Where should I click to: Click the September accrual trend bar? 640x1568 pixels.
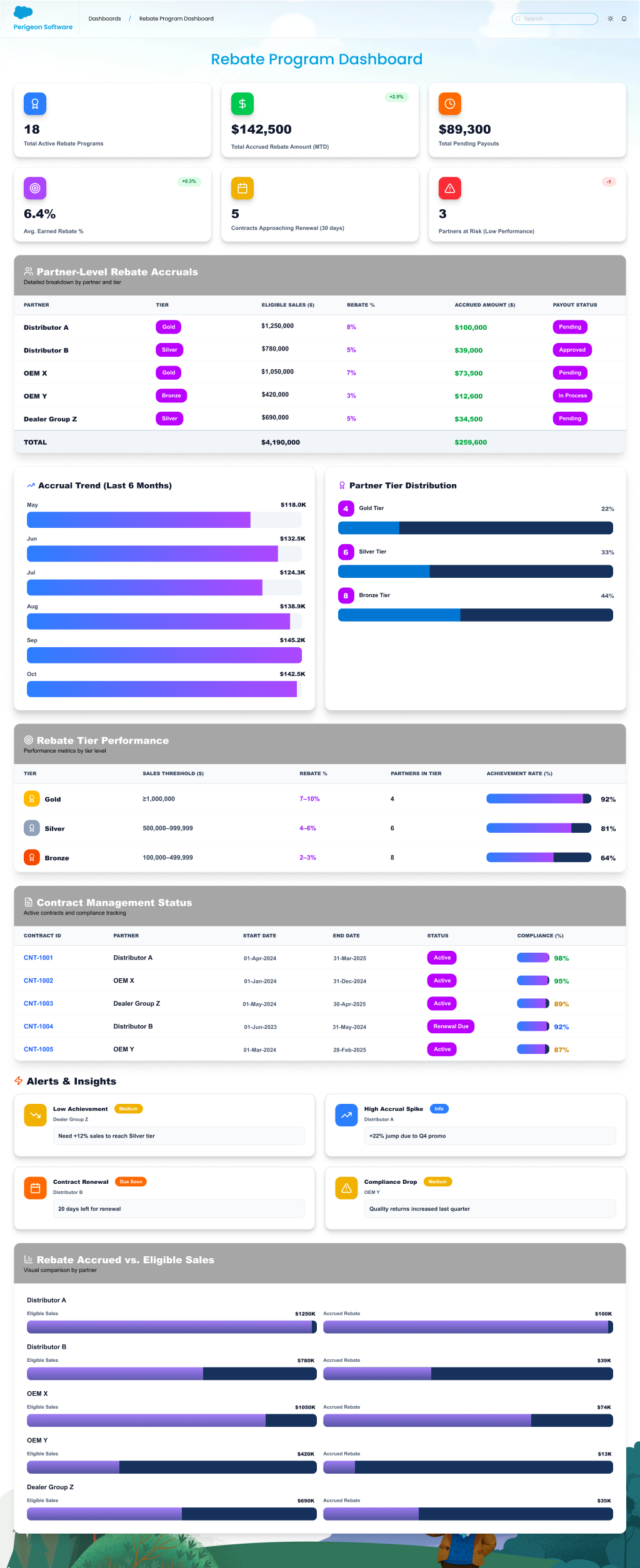click(164, 655)
